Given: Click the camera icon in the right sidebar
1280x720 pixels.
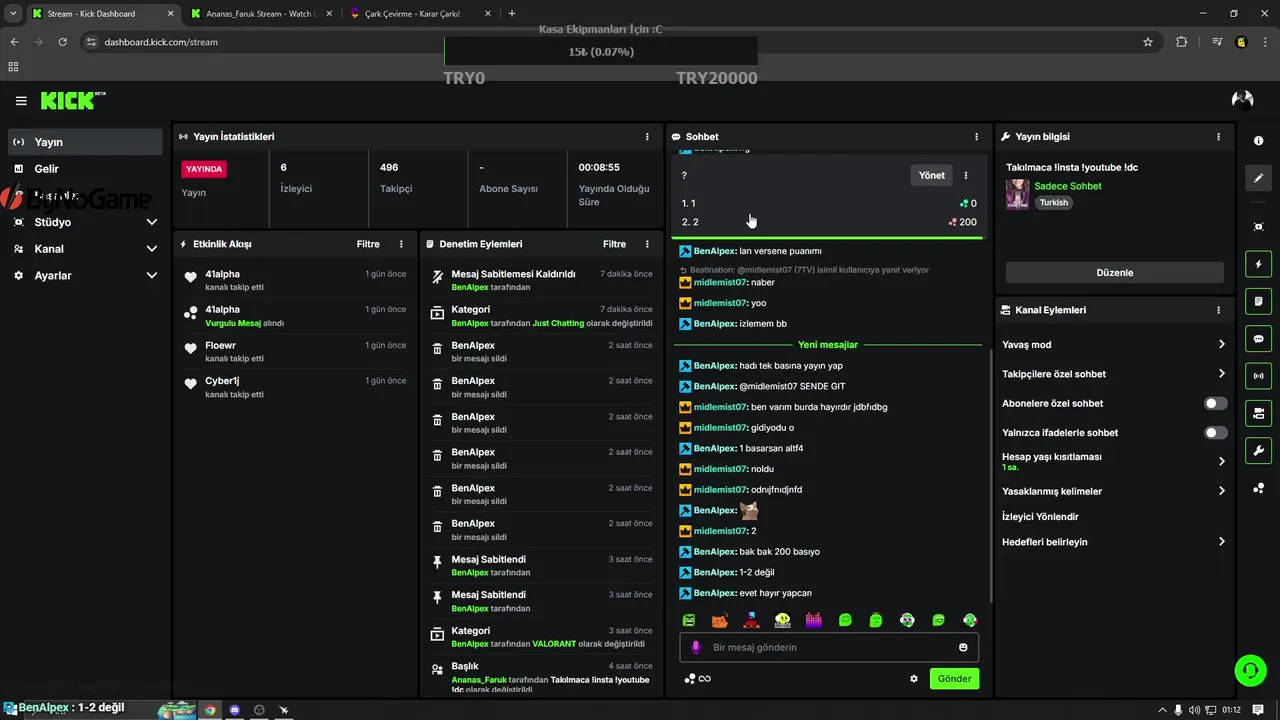Looking at the screenshot, I should tap(1258, 413).
